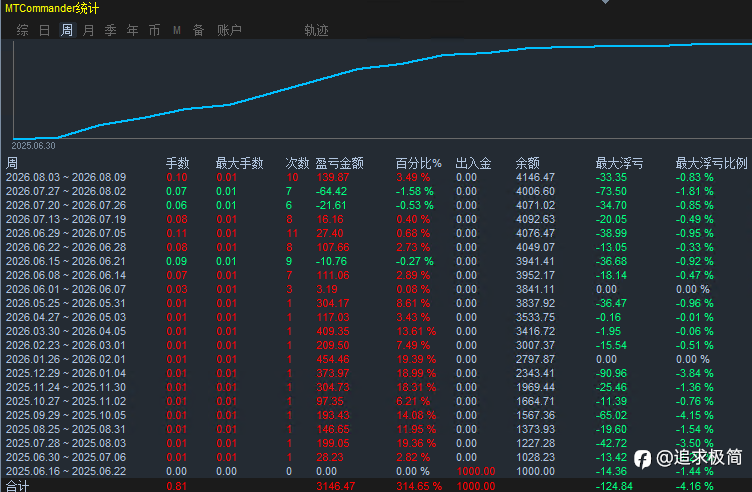
Task: Open the 季 quarterly tab
Action: [x=111, y=30]
